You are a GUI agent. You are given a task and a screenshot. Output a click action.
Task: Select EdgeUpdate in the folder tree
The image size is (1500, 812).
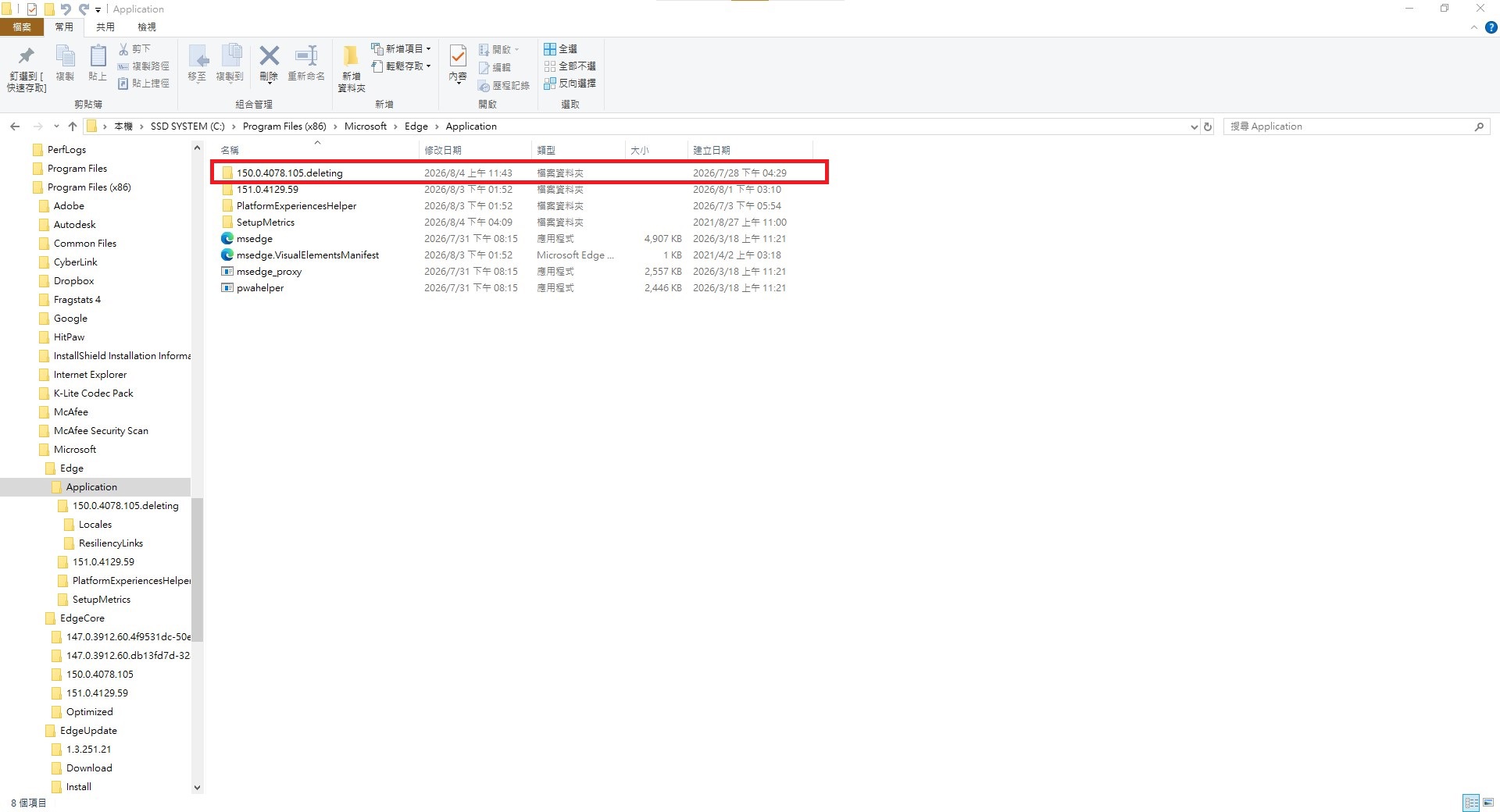(x=88, y=731)
